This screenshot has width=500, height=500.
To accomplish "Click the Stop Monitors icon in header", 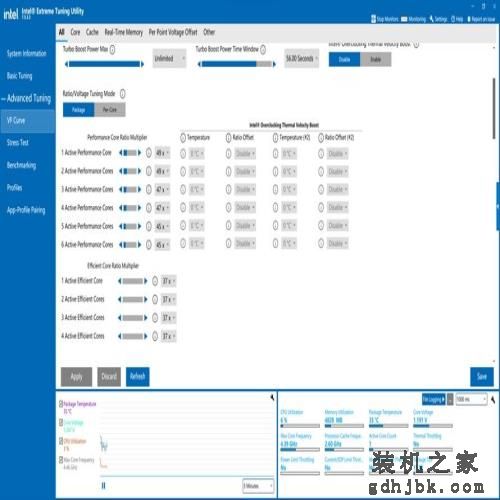I will (x=374, y=19).
